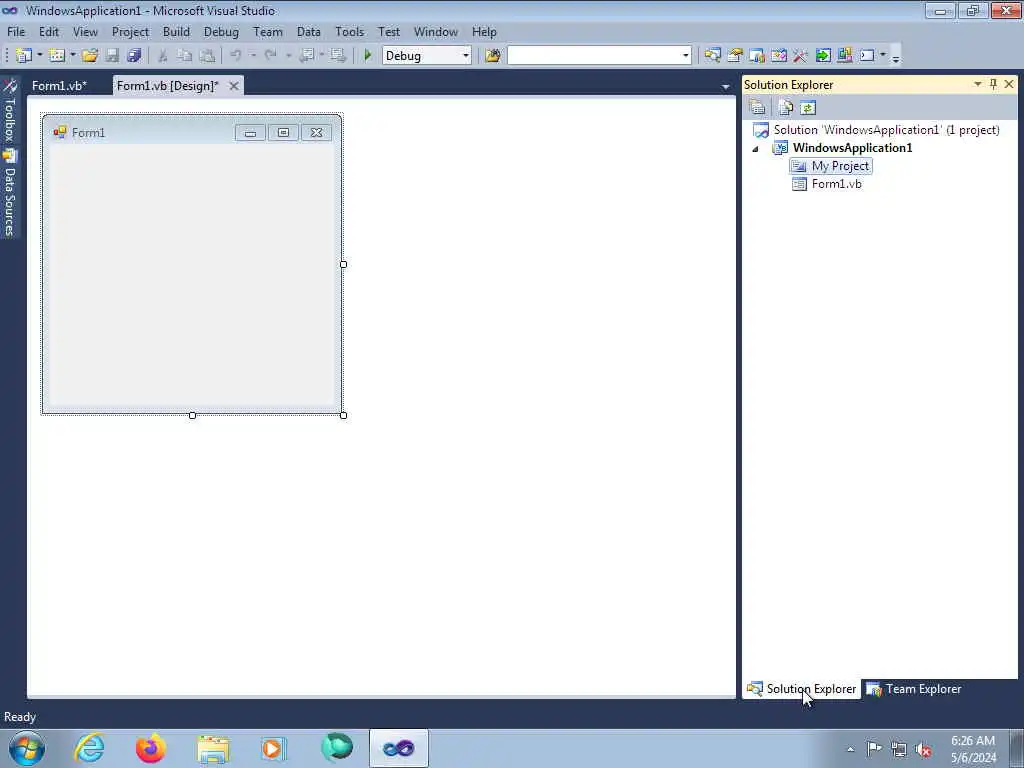Click the Cut scissors icon
Screen dimensions: 1024x768
pos(163,56)
